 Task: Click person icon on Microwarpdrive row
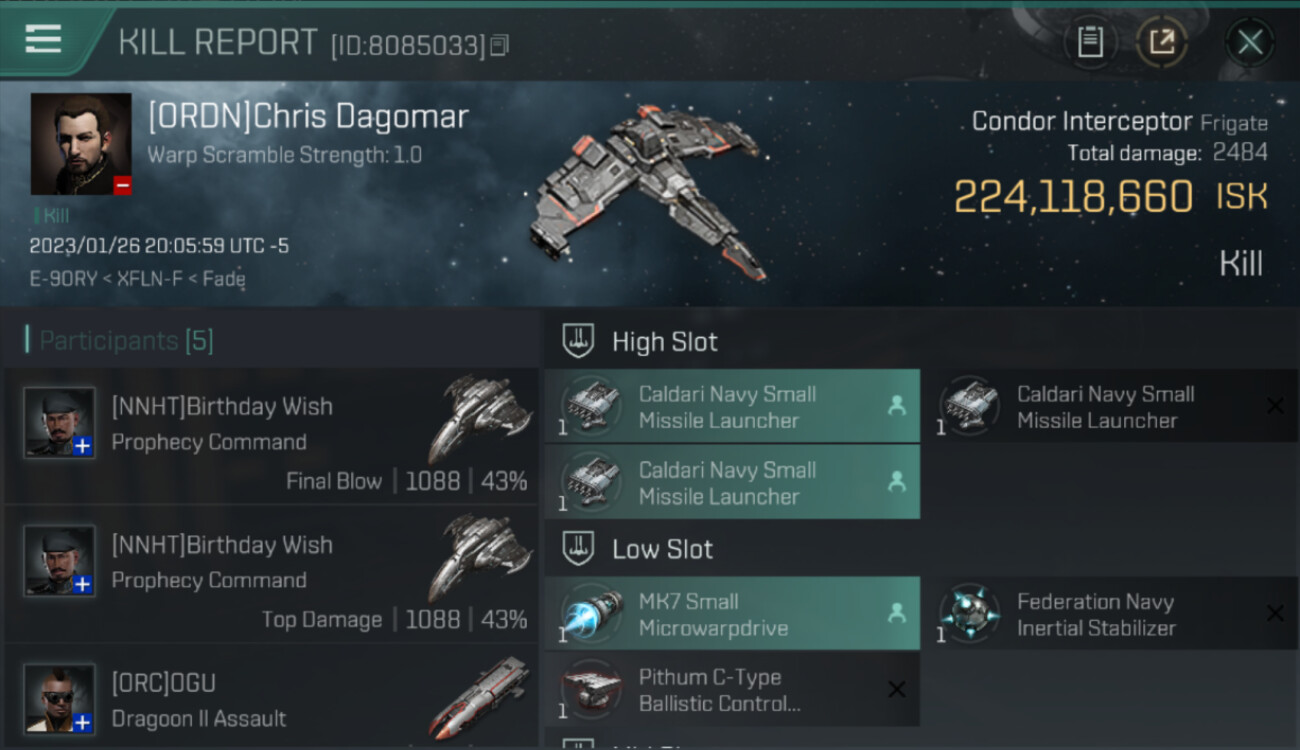(x=896, y=613)
